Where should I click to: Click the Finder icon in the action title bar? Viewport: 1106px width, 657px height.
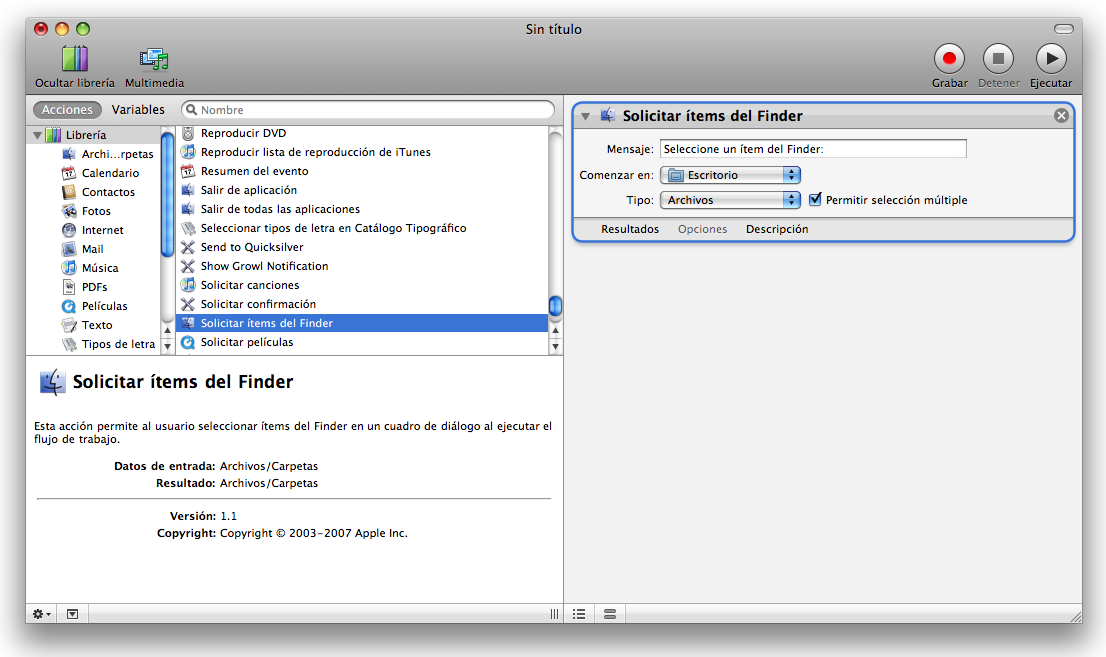pos(607,116)
